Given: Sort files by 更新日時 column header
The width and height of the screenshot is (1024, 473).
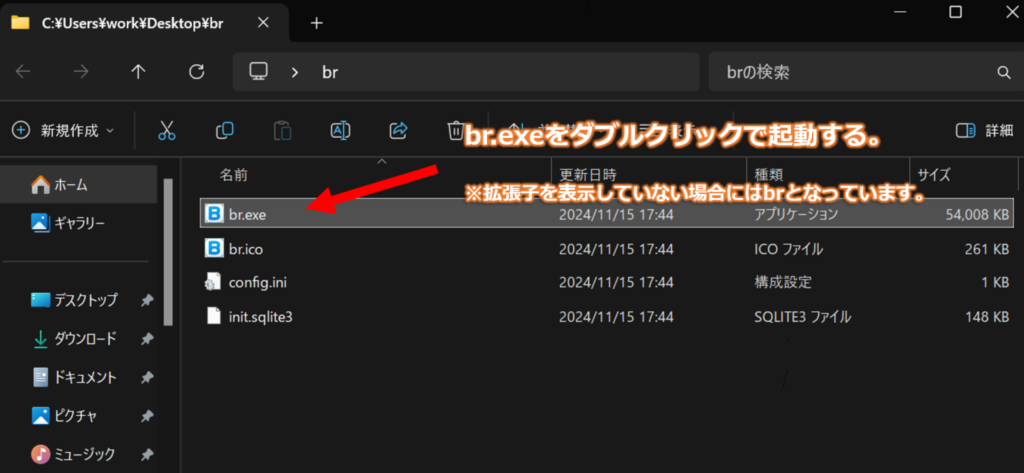Looking at the screenshot, I should (x=588, y=174).
